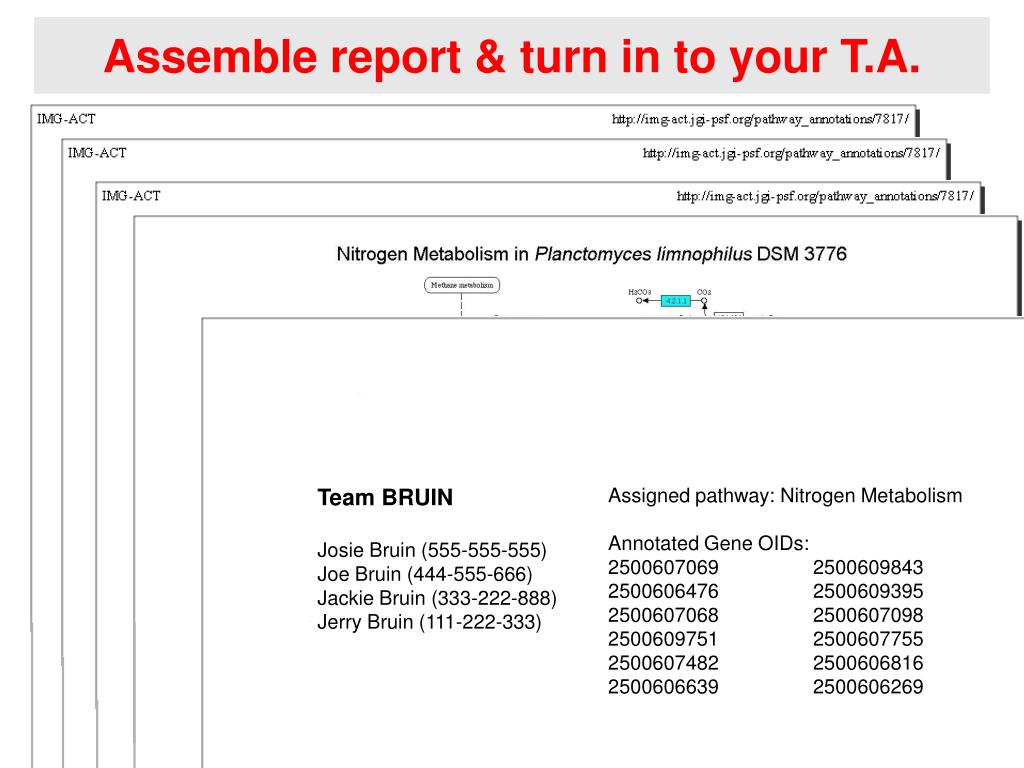Click 'Jerry Bruin (111-222-333)'
This screenshot has width=1024, height=768.
pos(429,622)
